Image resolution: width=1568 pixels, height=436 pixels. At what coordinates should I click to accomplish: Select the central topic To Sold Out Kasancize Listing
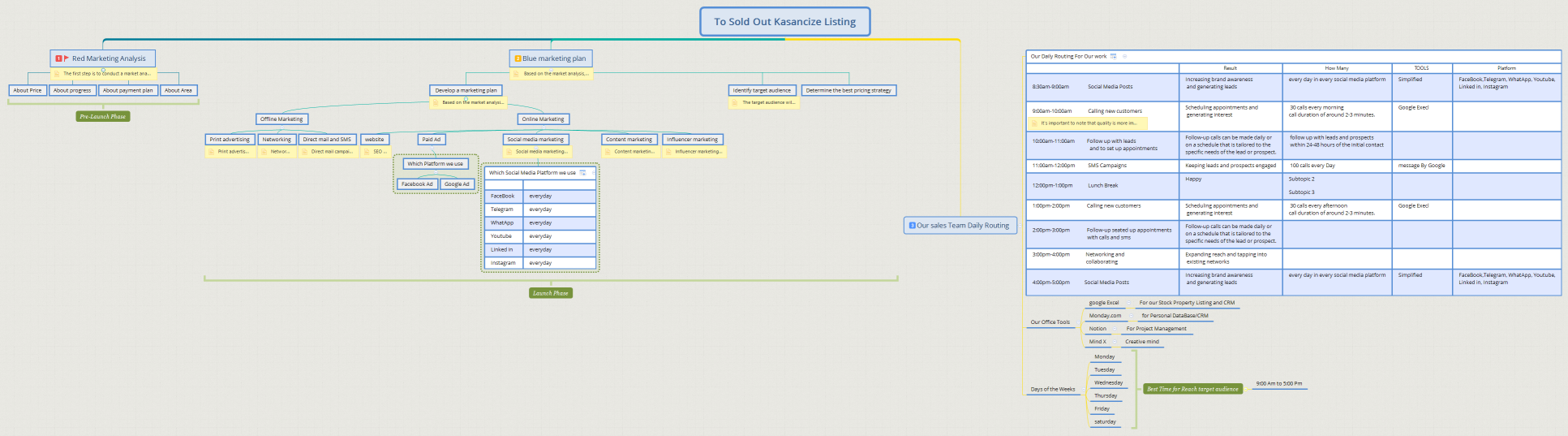tap(784, 22)
